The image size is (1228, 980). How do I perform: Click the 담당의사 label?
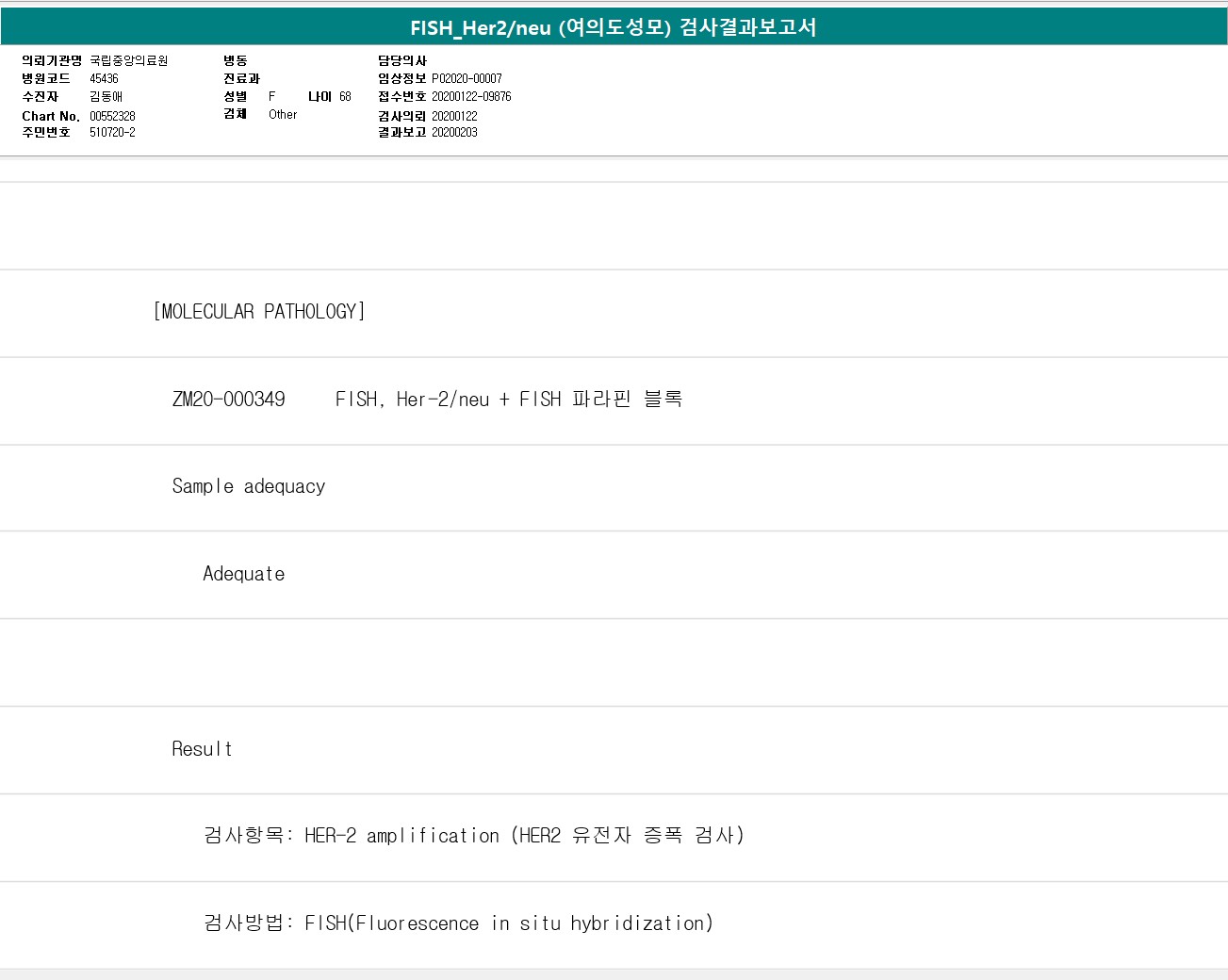(x=402, y=60)
